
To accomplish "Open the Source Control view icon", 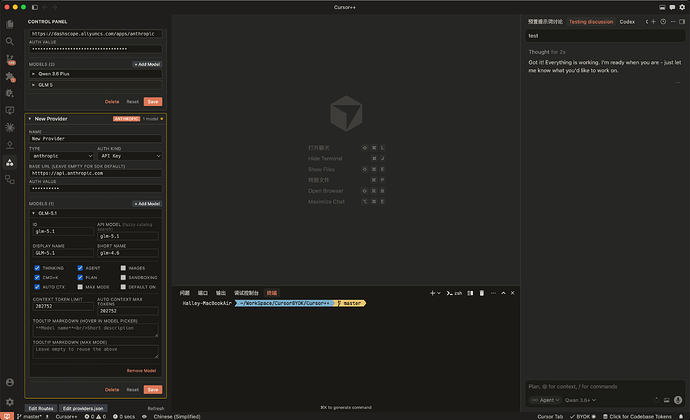I will (x=10, y=59).
